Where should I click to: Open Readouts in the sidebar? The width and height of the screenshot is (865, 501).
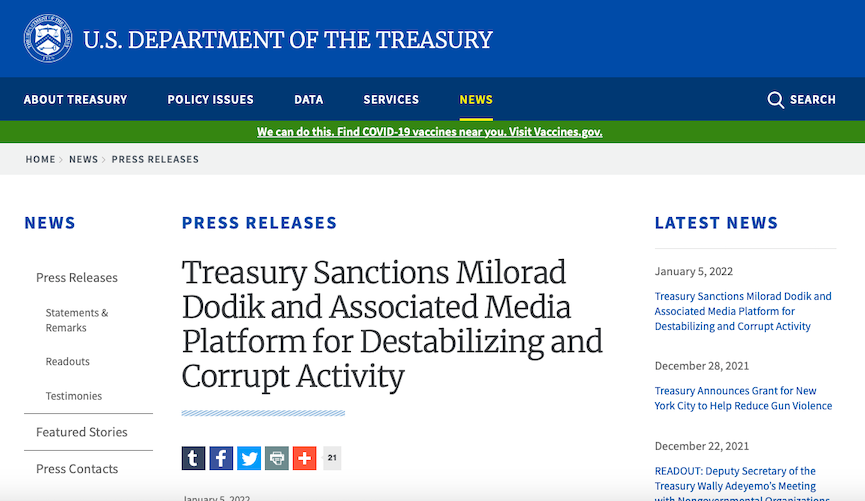click(x=68, y=362)
